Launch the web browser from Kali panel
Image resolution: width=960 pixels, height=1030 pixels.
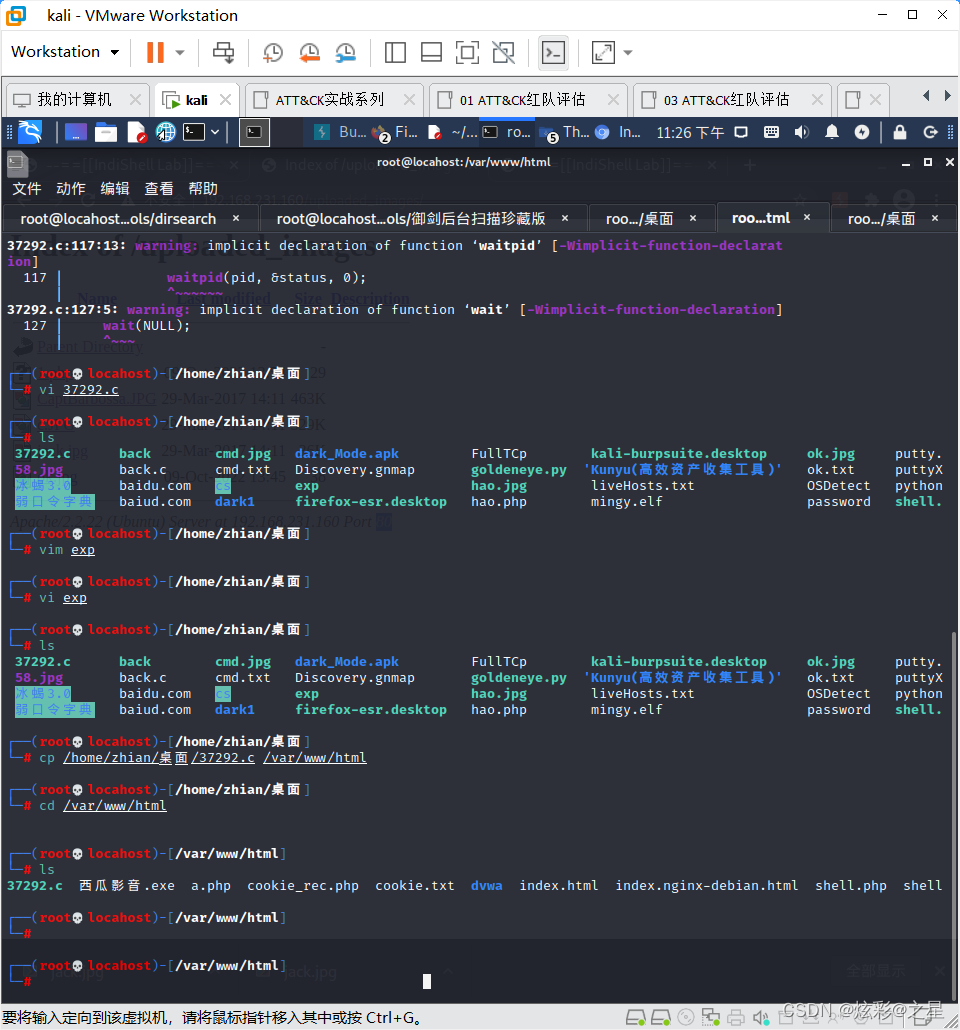(166, 132)
